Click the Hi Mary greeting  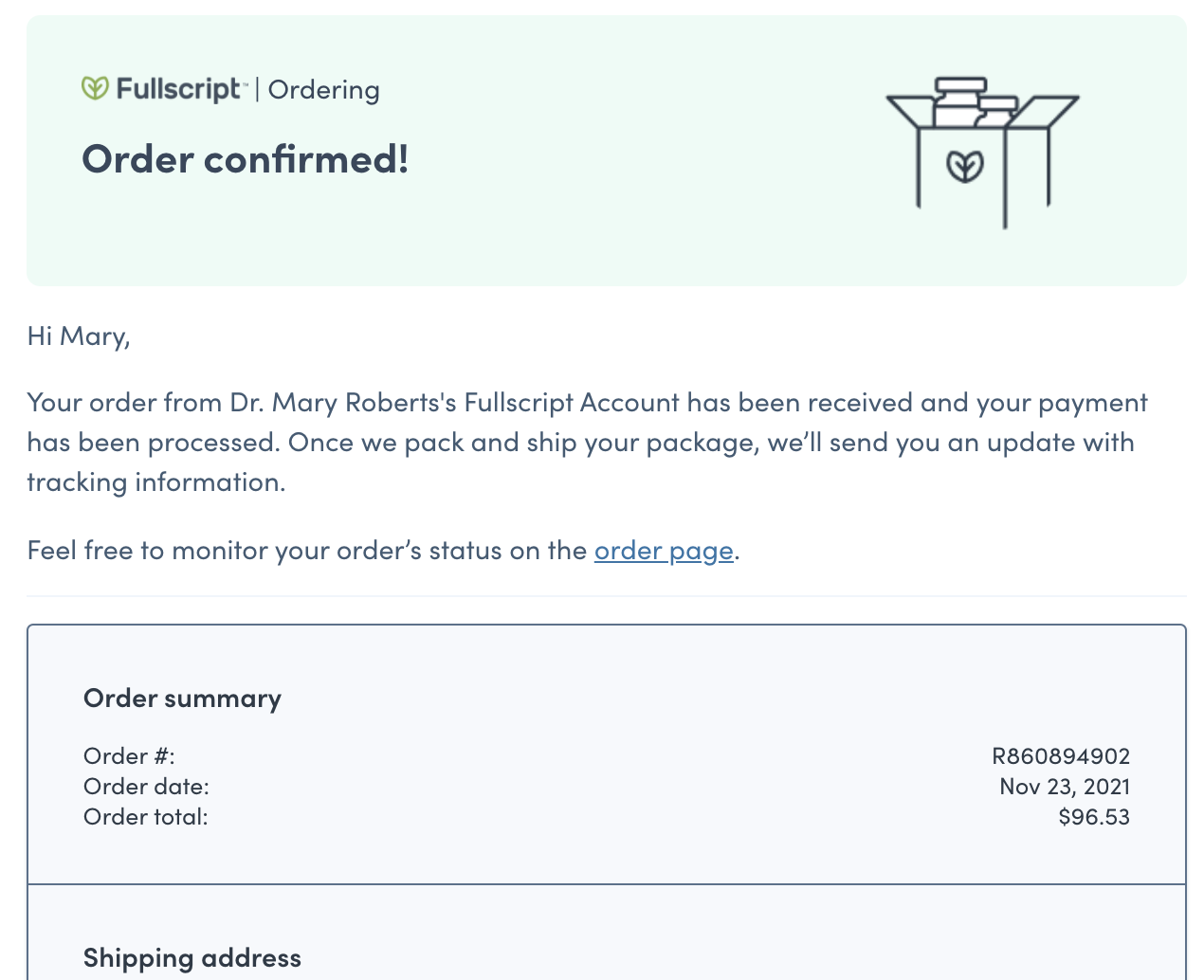pos(79,336)
